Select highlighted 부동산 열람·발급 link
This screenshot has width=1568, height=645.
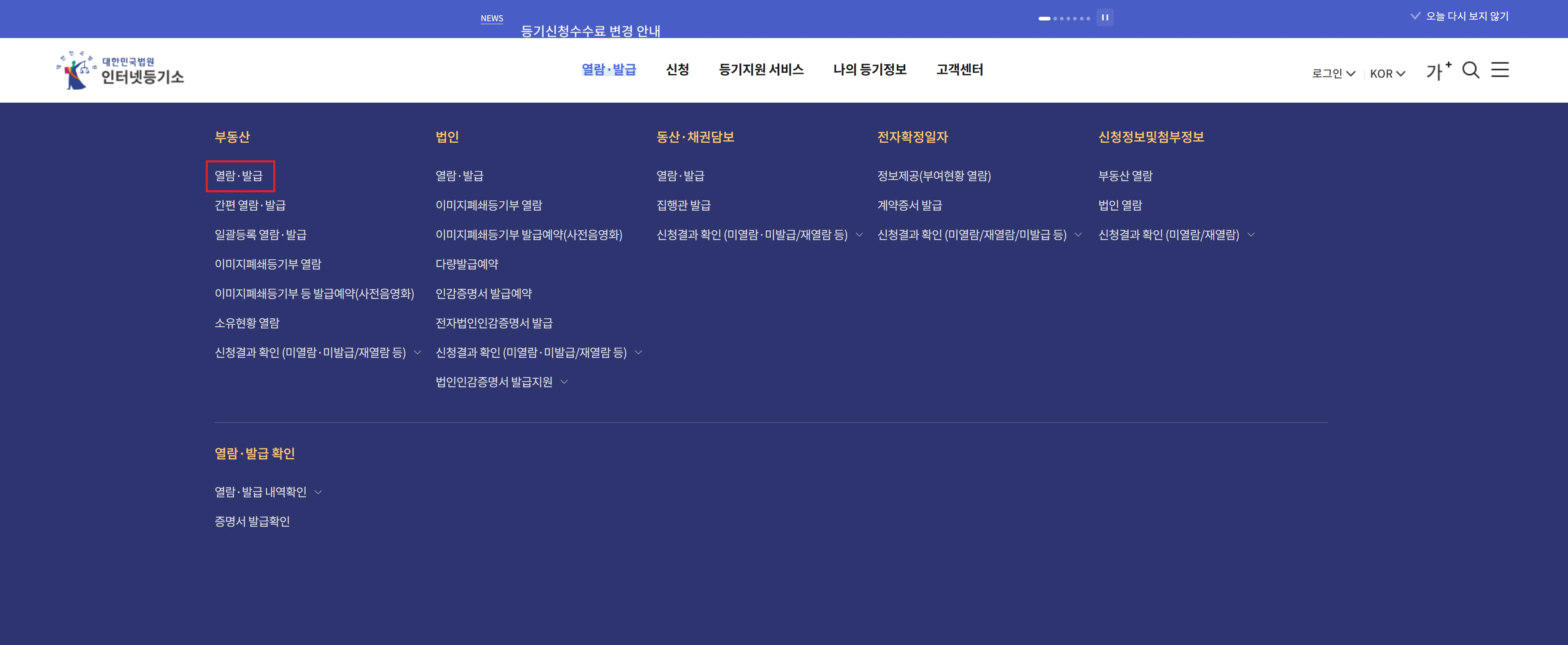(x=240, y=176)
